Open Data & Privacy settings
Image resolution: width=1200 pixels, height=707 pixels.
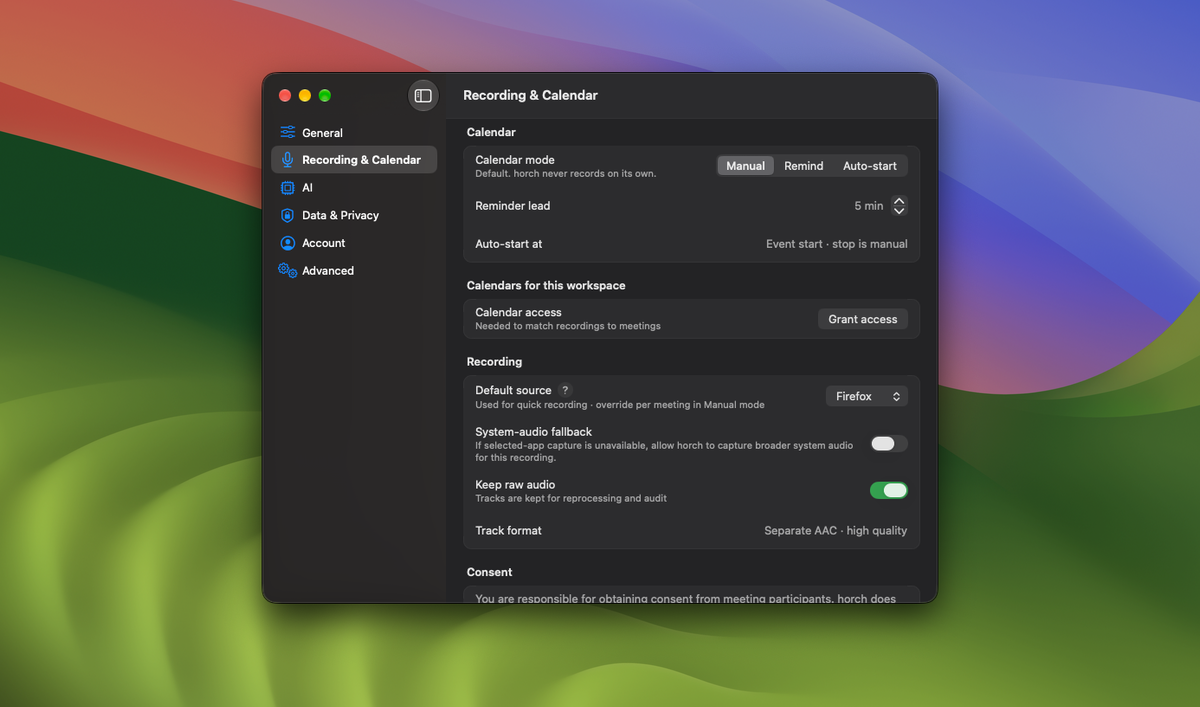pyautogui.click(x=354, y=215)
